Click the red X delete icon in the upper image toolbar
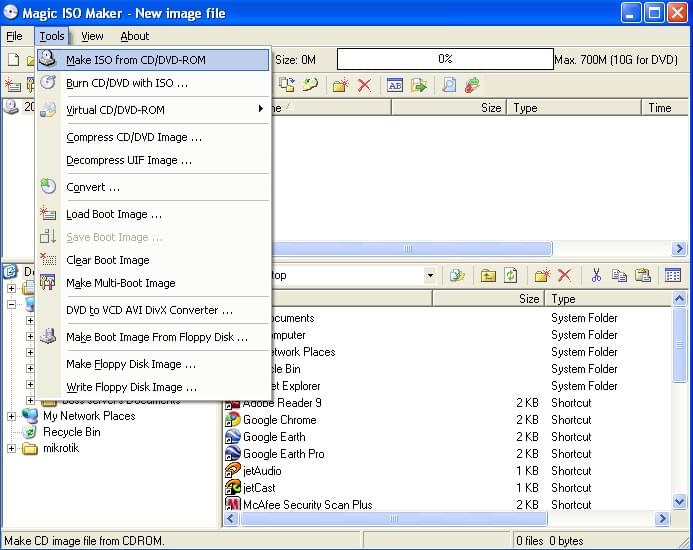 coord(364,85)
